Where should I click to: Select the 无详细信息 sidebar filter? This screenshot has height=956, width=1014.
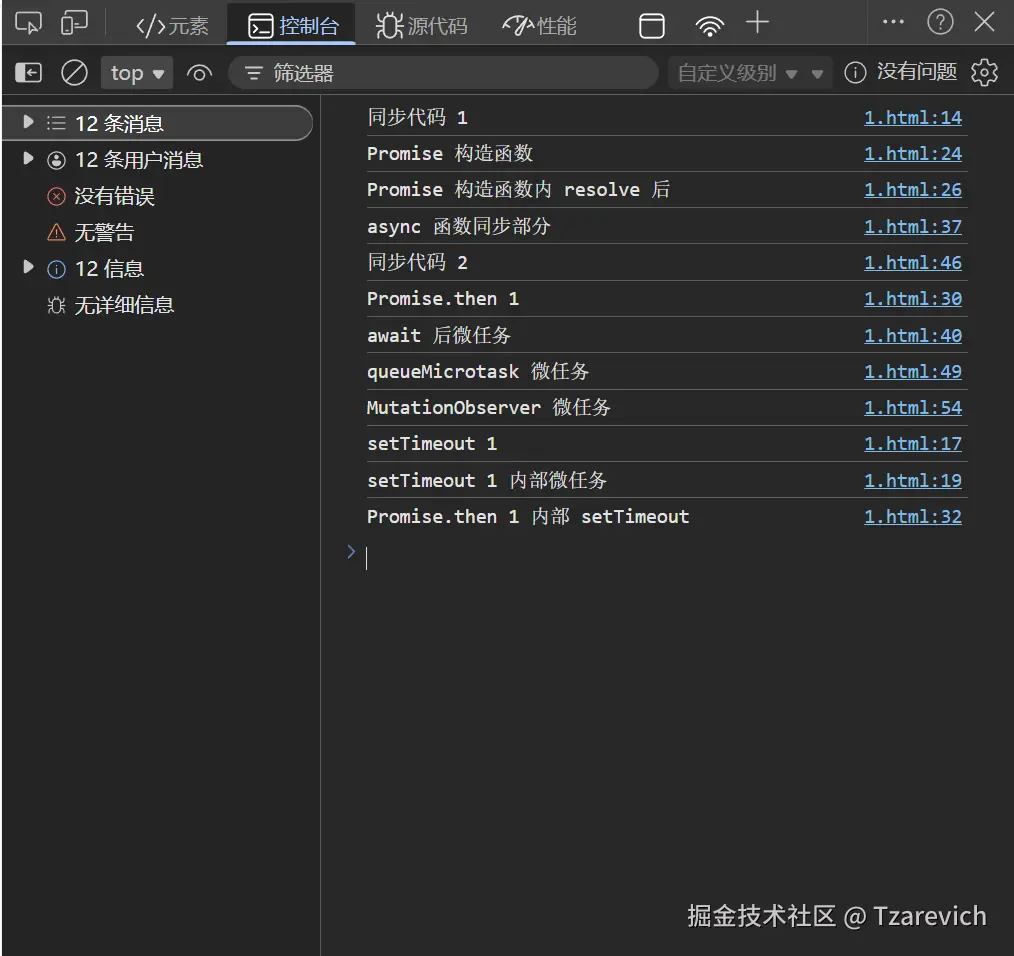(124, 305)
